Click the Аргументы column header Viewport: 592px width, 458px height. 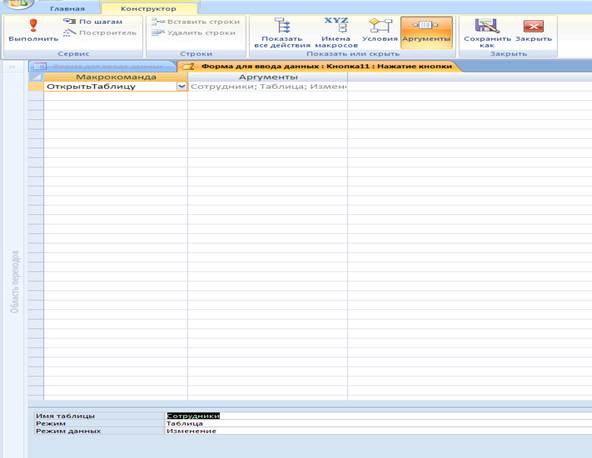click(268, 77)
